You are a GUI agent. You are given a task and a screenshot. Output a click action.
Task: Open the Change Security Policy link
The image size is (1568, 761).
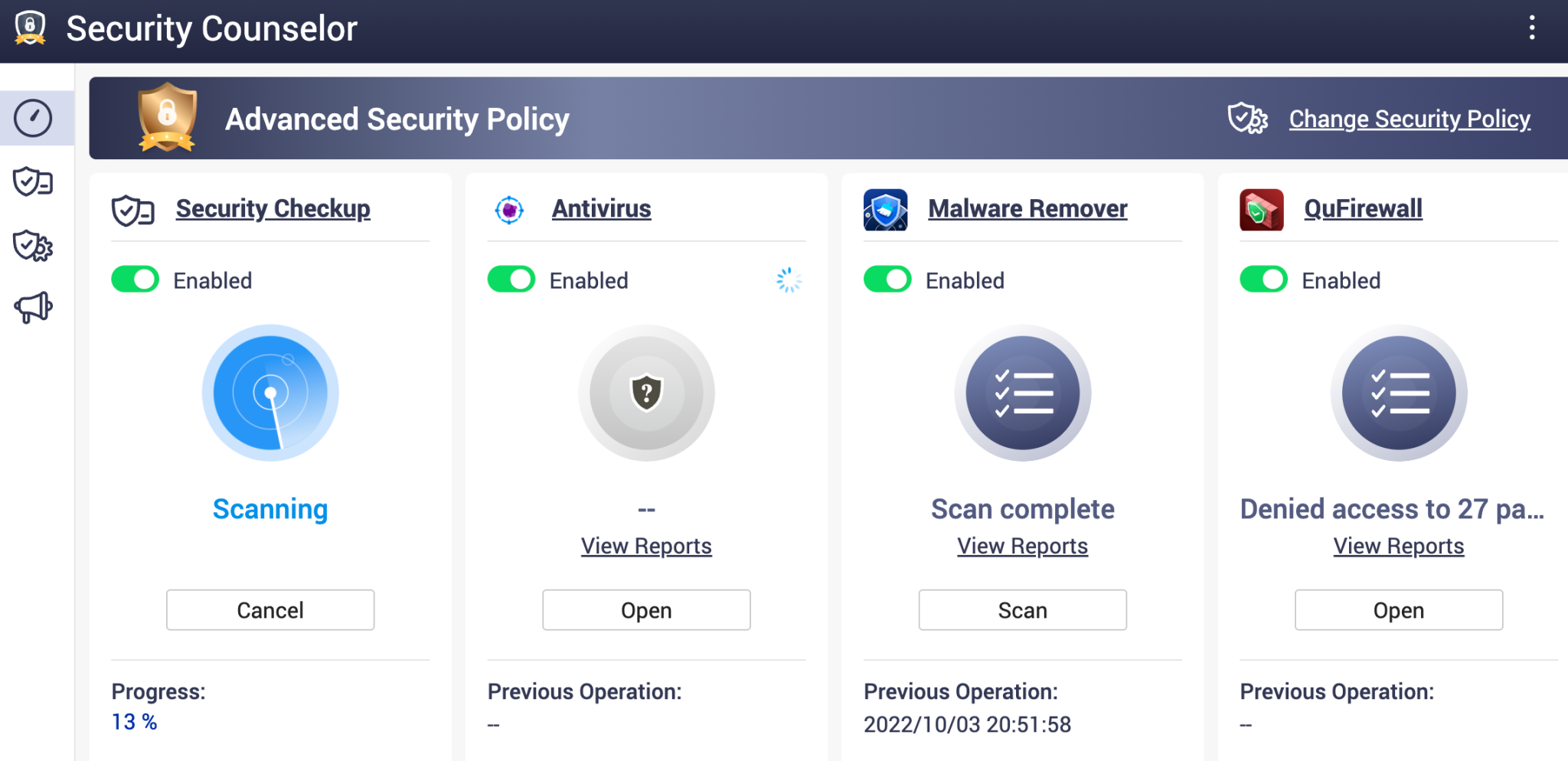pyautogui.click(x=1410, y=119)
